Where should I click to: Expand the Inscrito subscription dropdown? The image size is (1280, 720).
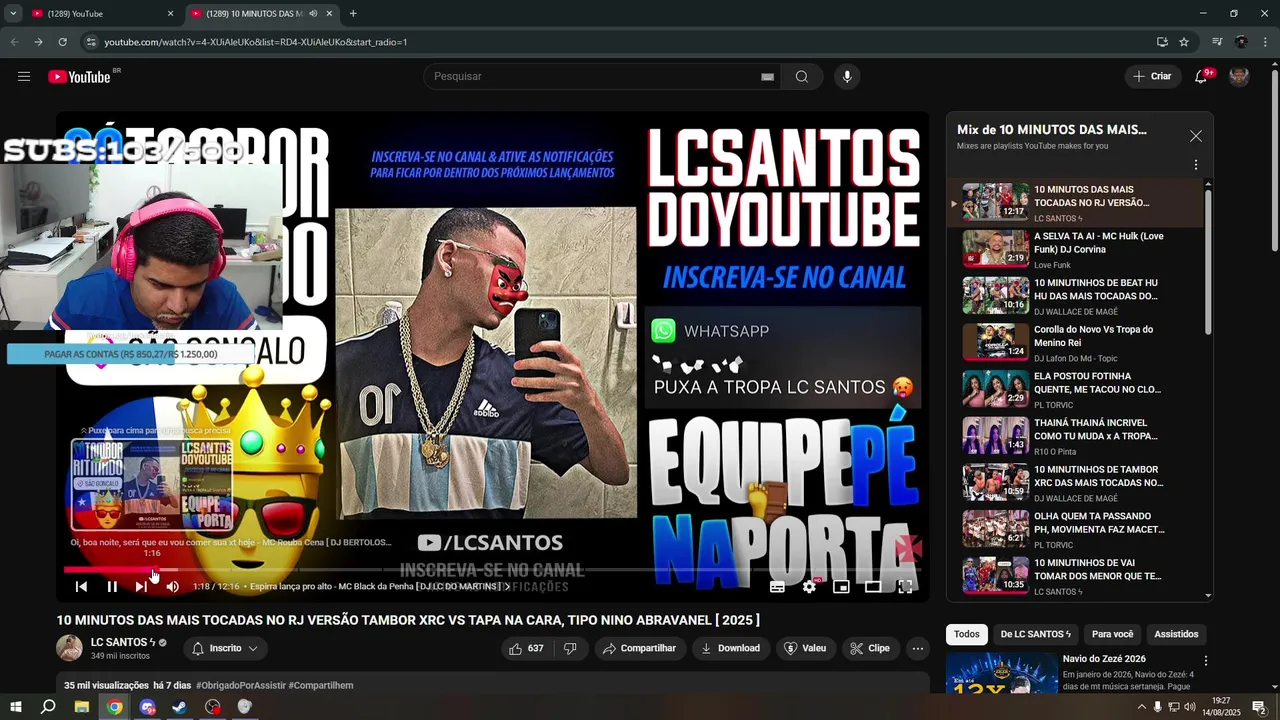tap(225, 648)
